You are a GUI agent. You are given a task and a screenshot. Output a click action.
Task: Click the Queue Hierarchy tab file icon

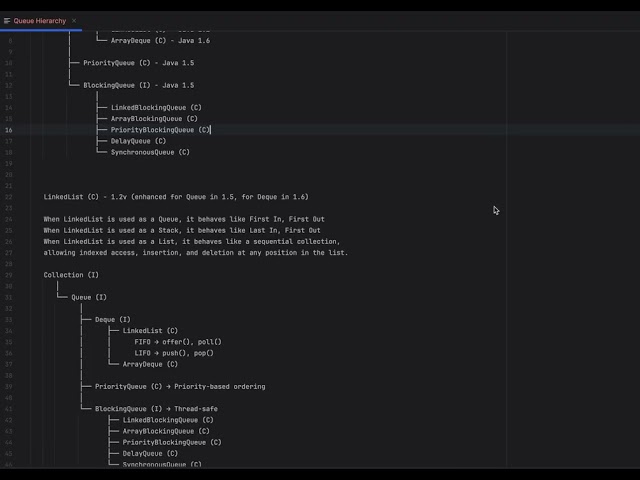pos(7,21)
